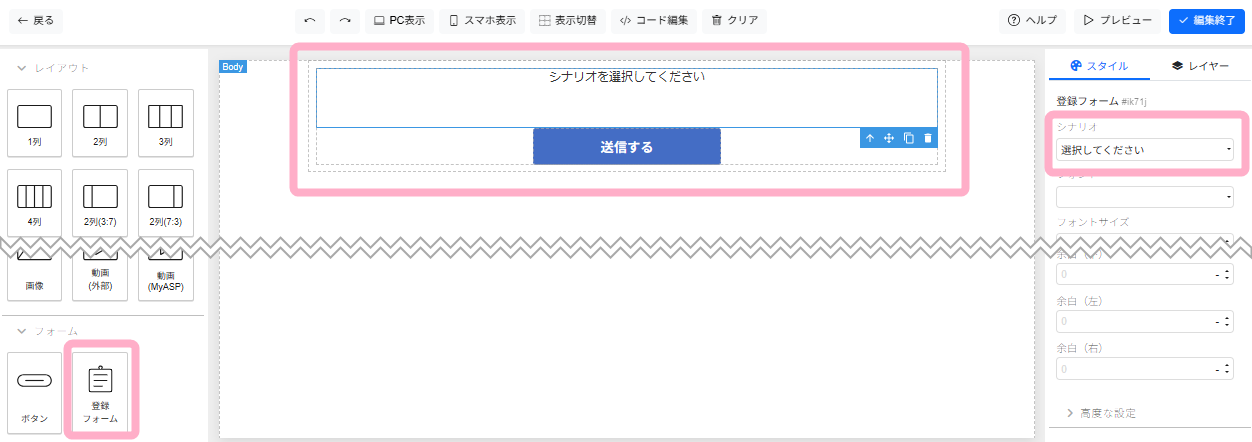Switch to the レイヤー tab
The width and height of the screenshot is (1252, 442).
tap(1200, 66)
